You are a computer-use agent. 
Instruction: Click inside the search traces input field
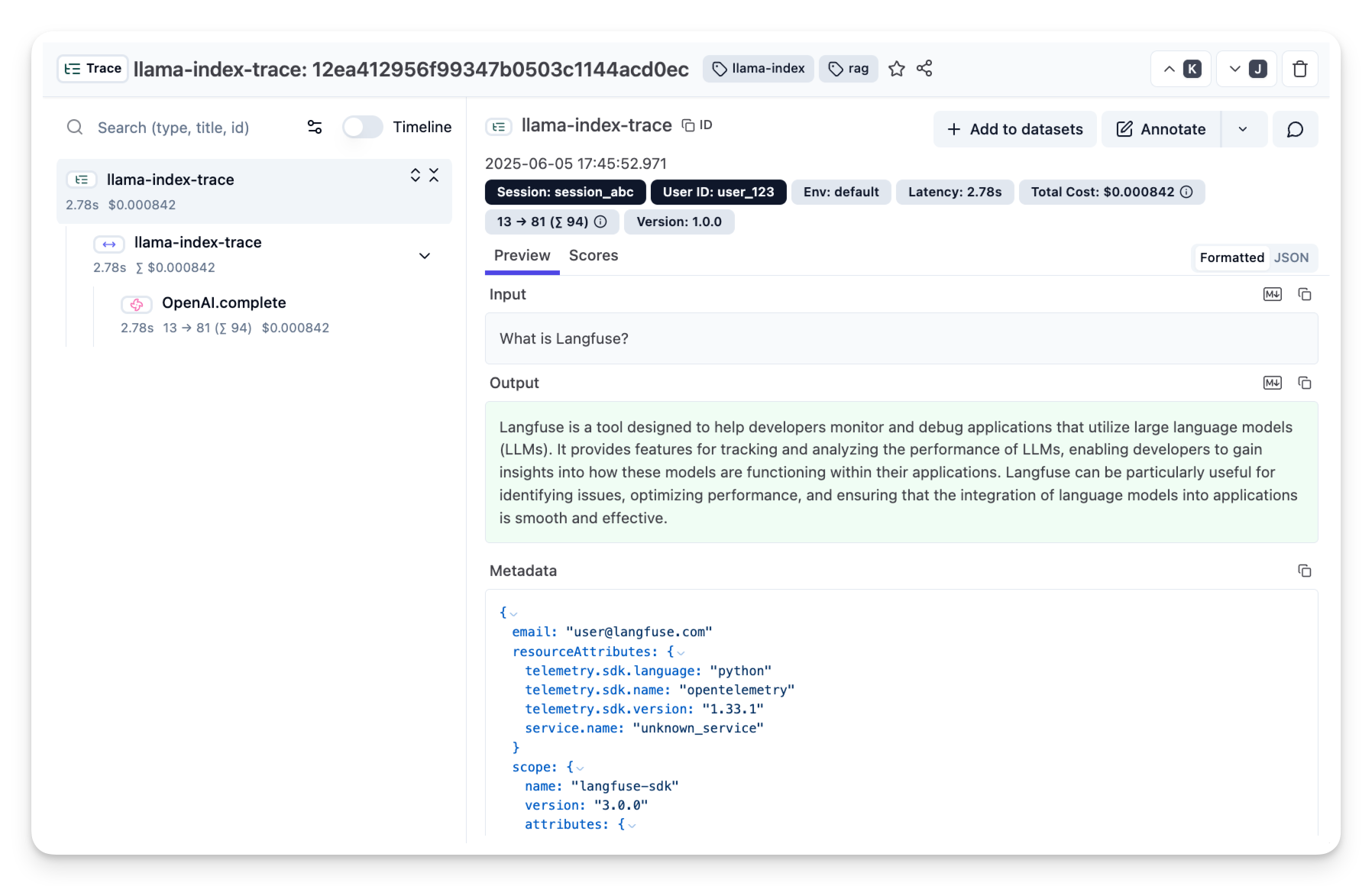tap(176, 127)
